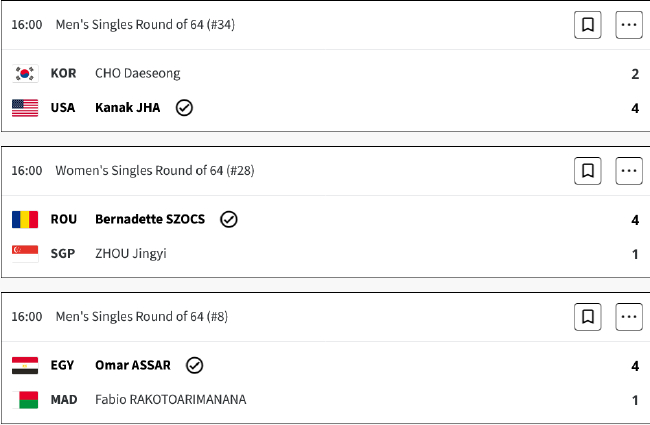Click the Egypt flag icon
The width and height of the screenshot is (650, 425).
click(25, 365)
